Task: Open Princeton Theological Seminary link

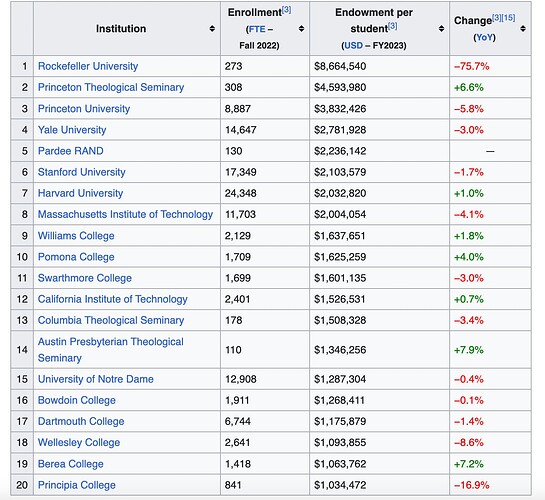Action: [111, 87]
